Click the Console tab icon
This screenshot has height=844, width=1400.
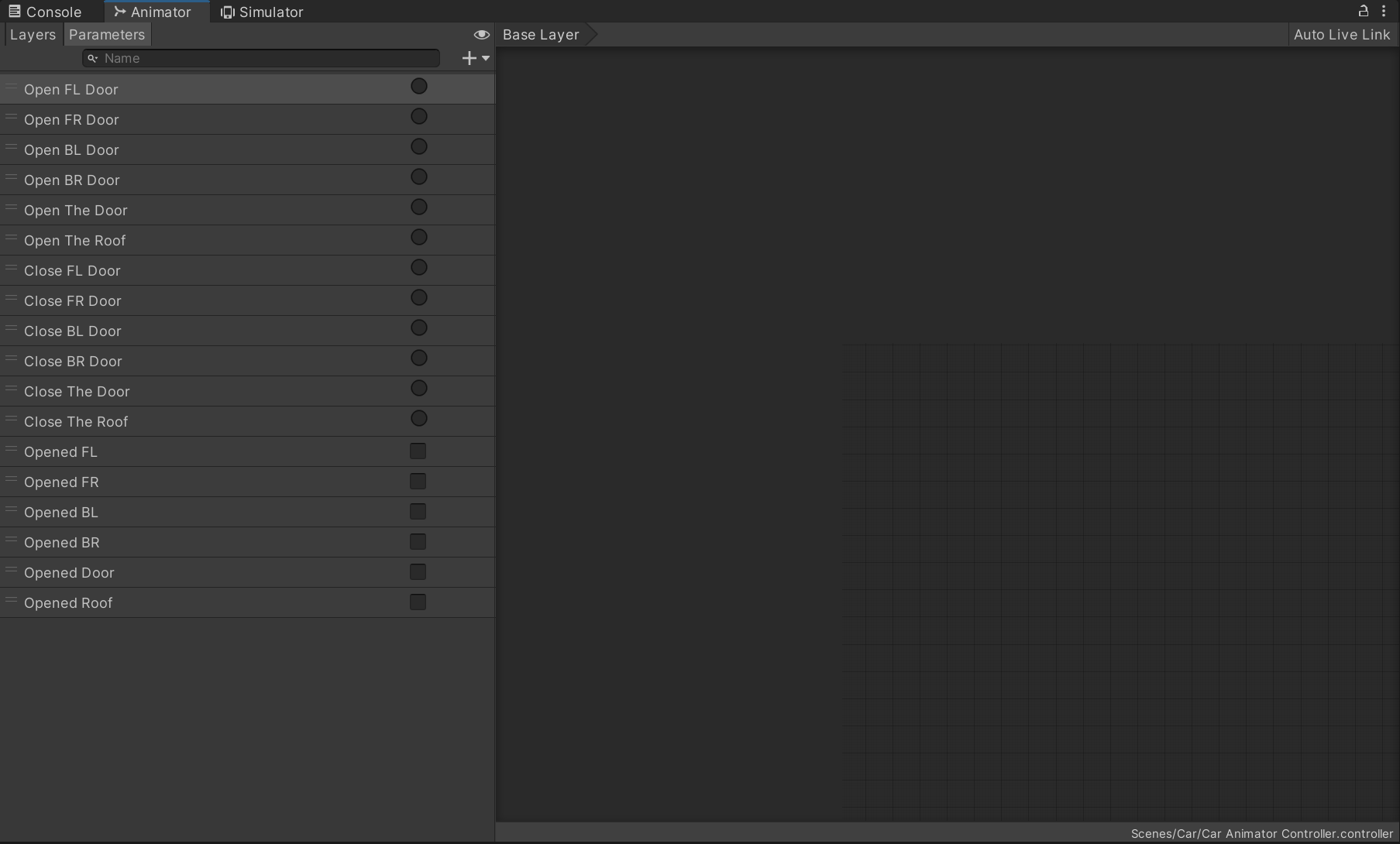14,11
